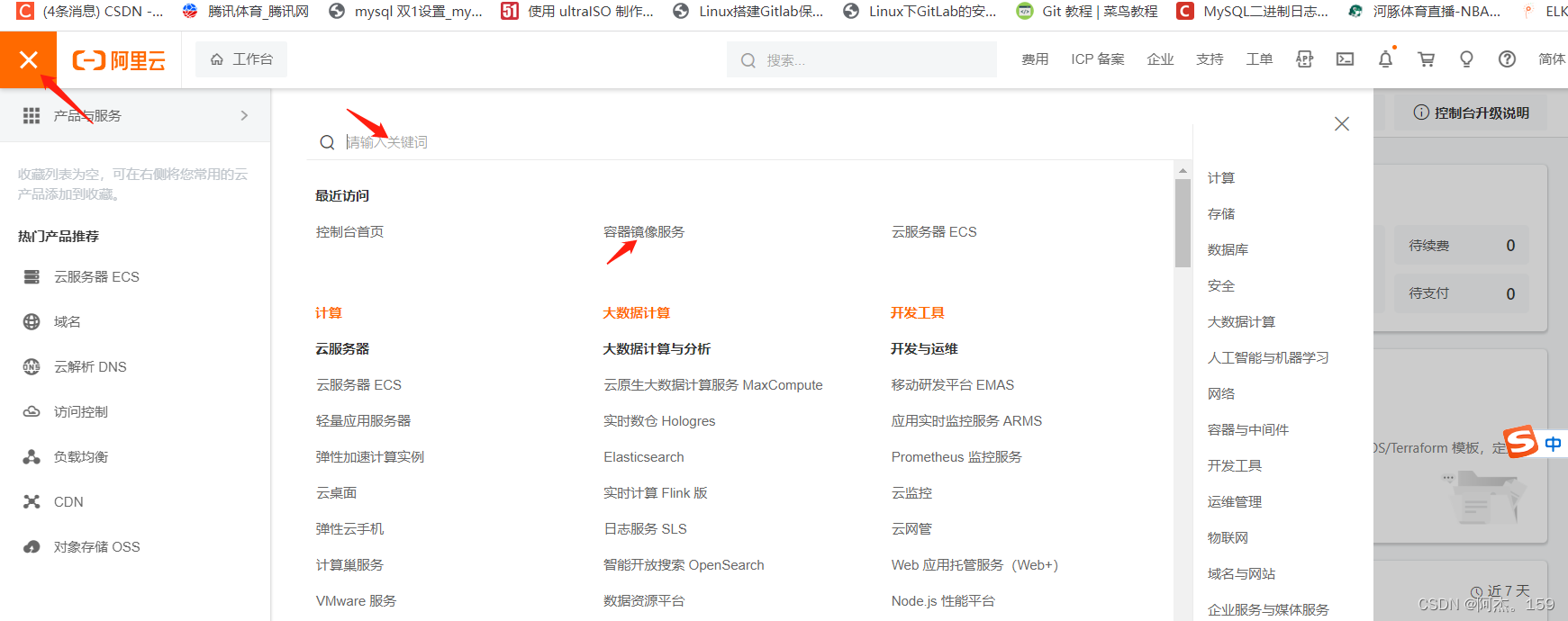Click the products grid icon in sidebar
This screenshot has height=621, width=1568.
coord(32,115)
